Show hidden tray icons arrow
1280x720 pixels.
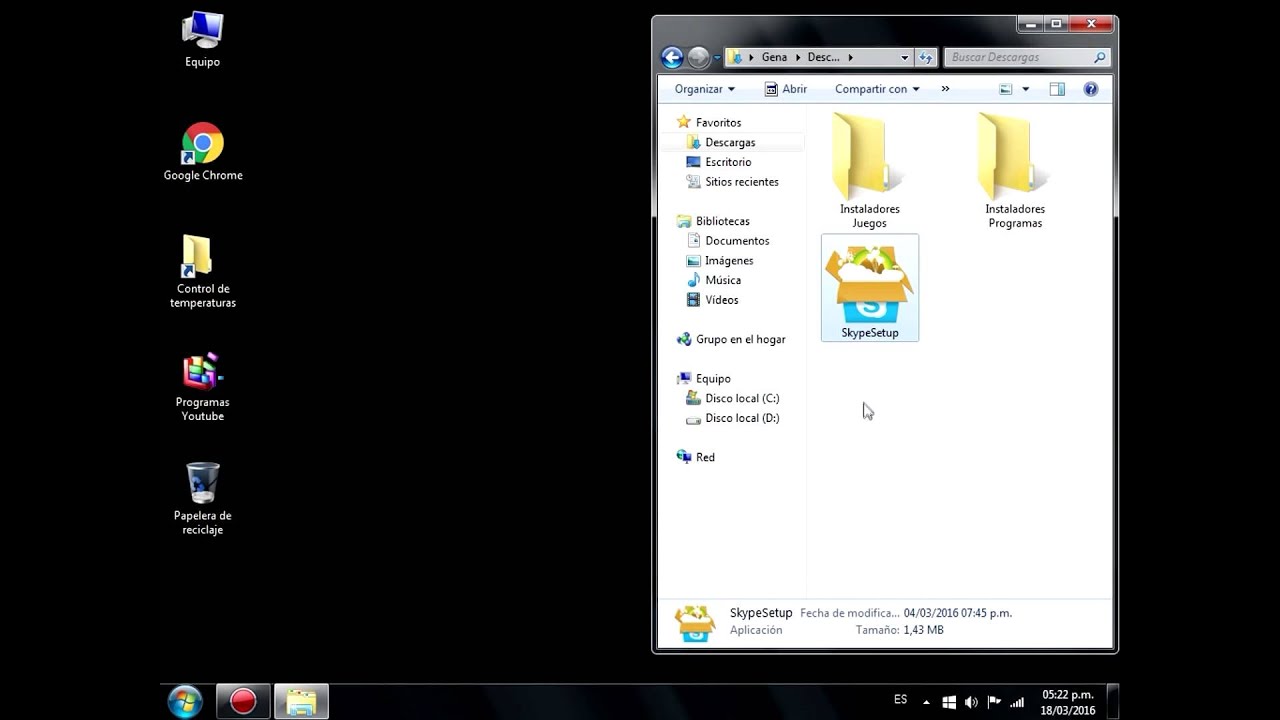(x=926, y=702)
